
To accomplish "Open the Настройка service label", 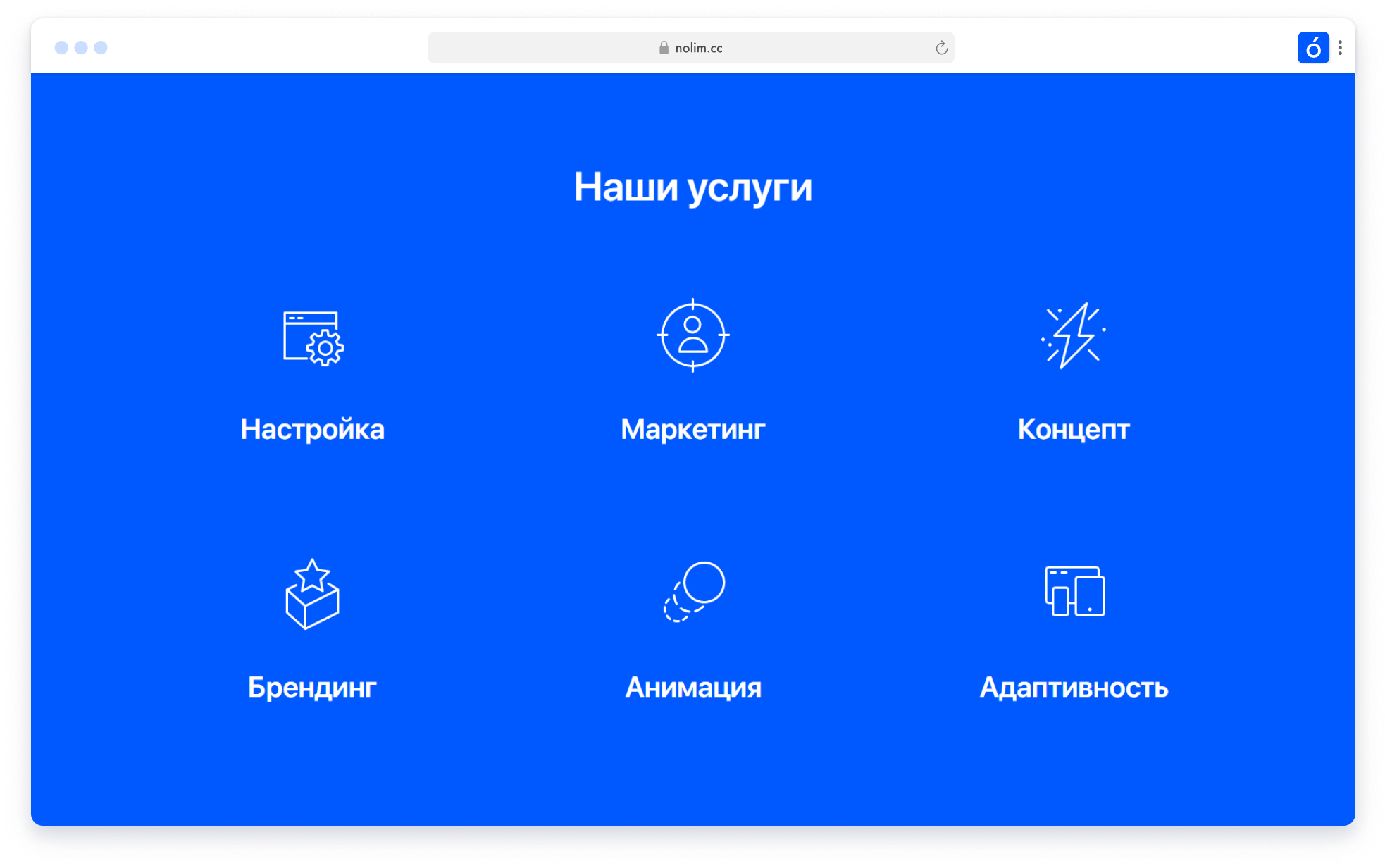I will click(312, 429).
